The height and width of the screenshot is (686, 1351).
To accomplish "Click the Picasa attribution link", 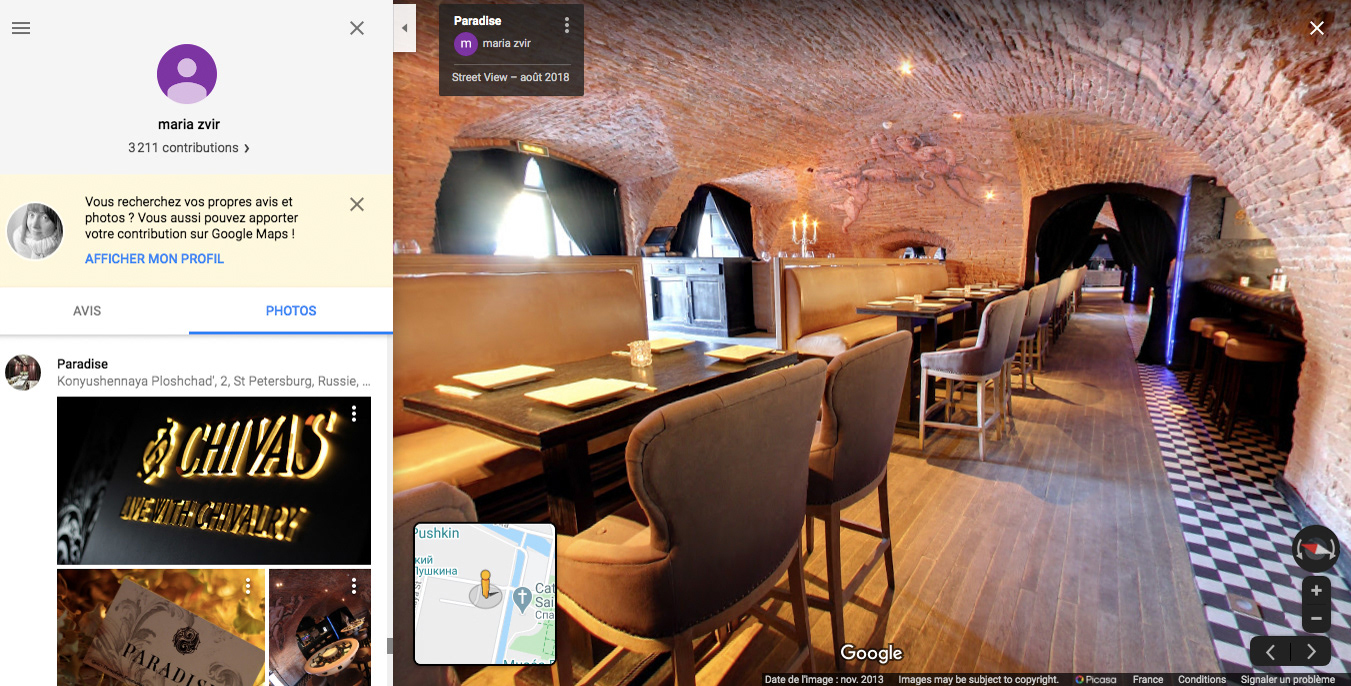I will tap(1096, 679).
